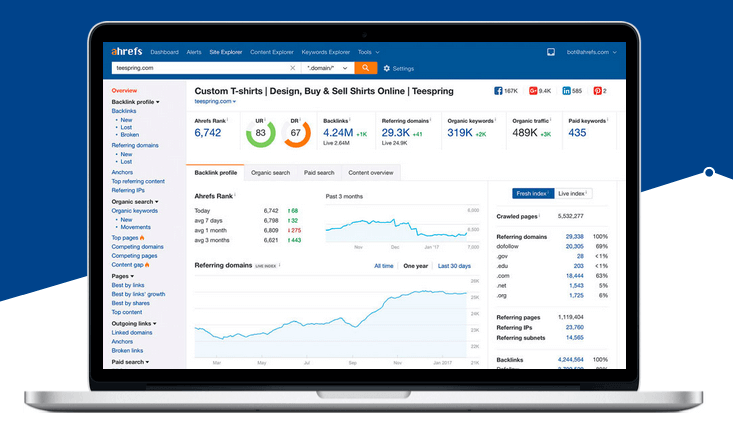
Task: Open the notifications screen icon
Action: (x=551, y=52)
